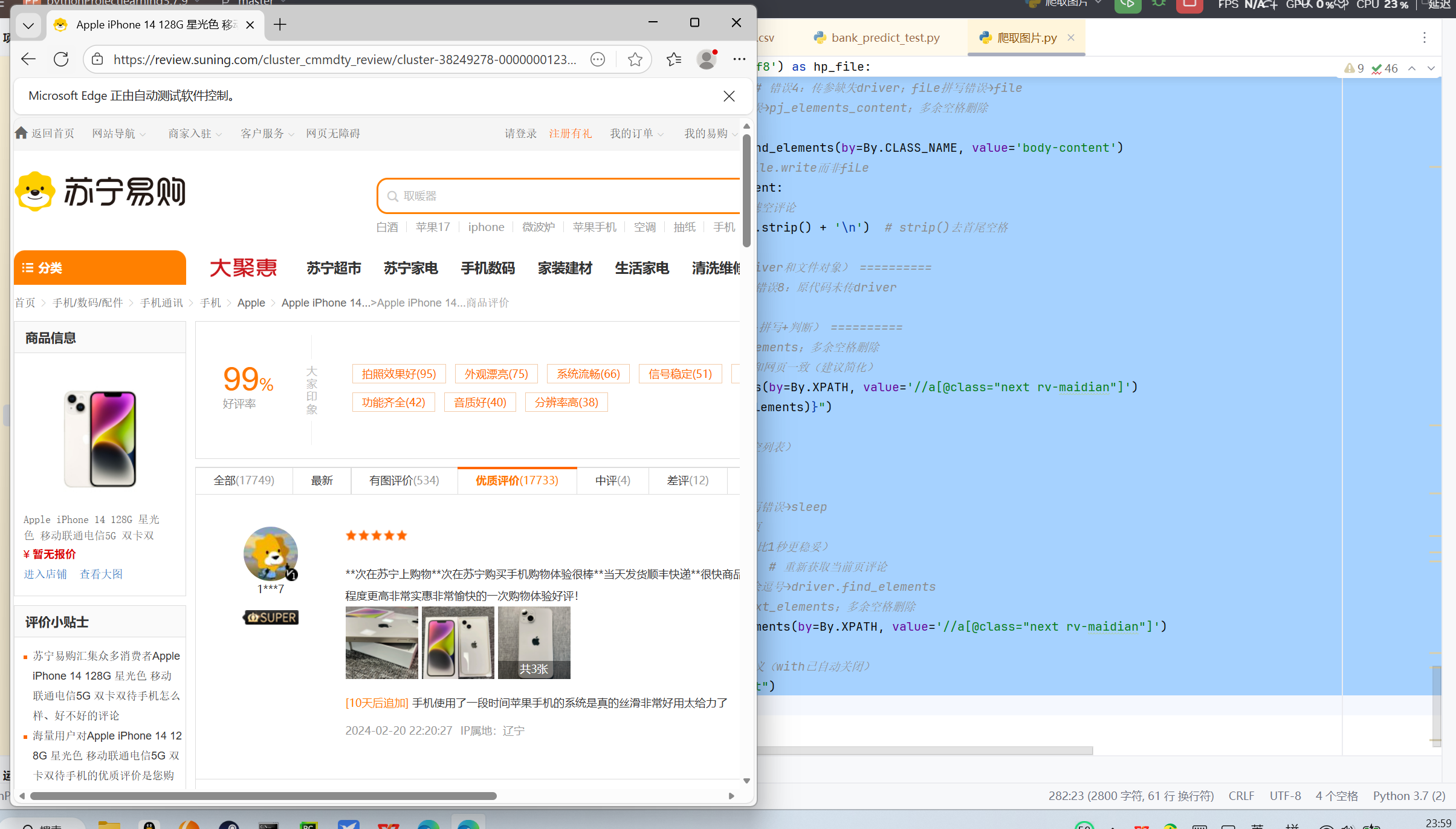Click the browser horizontal scrollbar
The width and height of the screenshot is (1456, 829).
[263, 796]
